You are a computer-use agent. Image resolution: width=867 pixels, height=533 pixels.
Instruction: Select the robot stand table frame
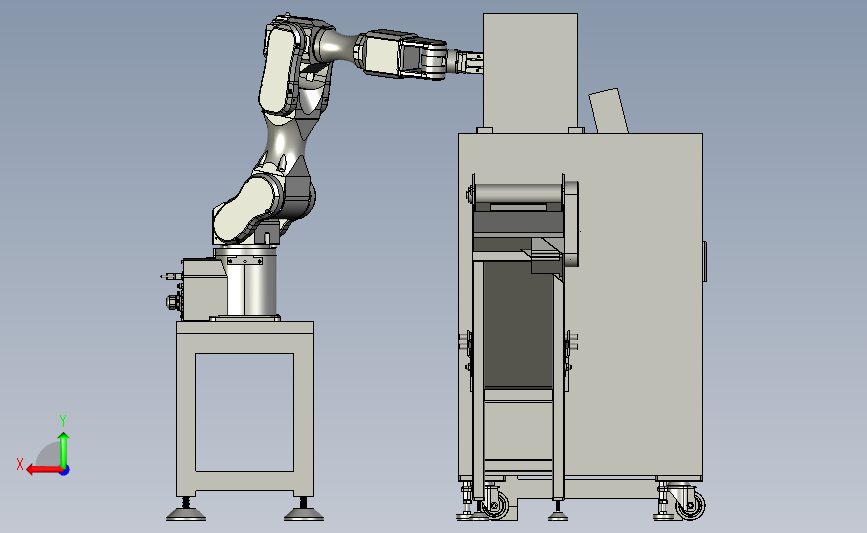pyautogui.click(x=245, y=409)
